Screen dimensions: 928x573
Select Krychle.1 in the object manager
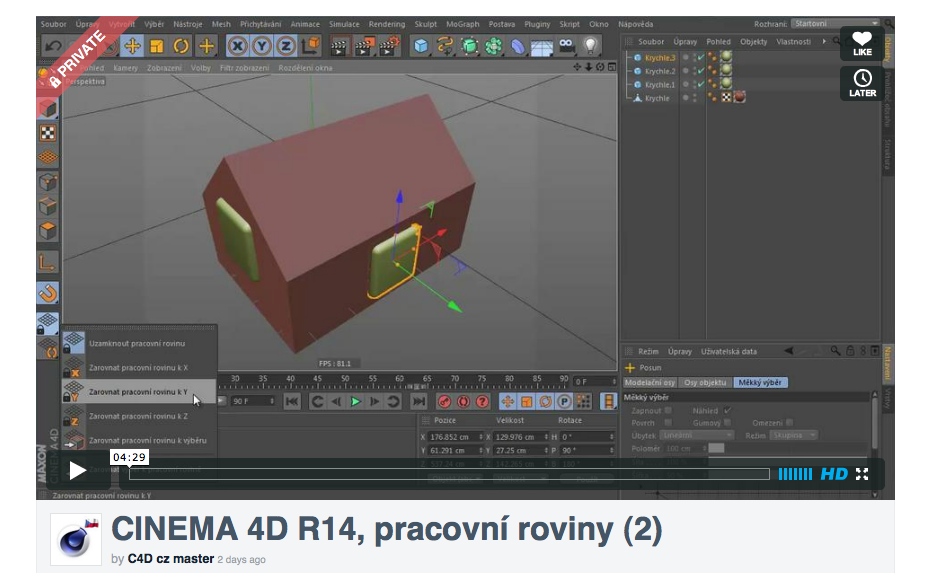pyautogui.click(x=660, y=85)
